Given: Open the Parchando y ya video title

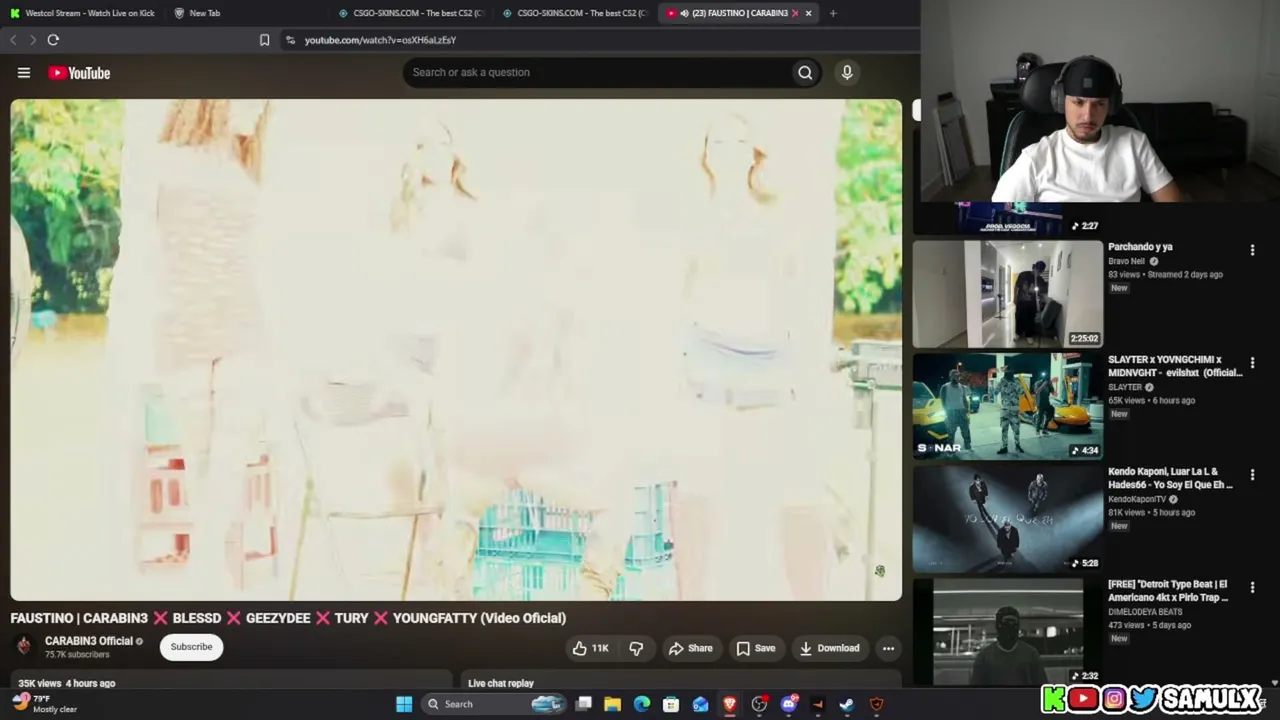Looking at the screenshot, I should (x=1140, y=247).
